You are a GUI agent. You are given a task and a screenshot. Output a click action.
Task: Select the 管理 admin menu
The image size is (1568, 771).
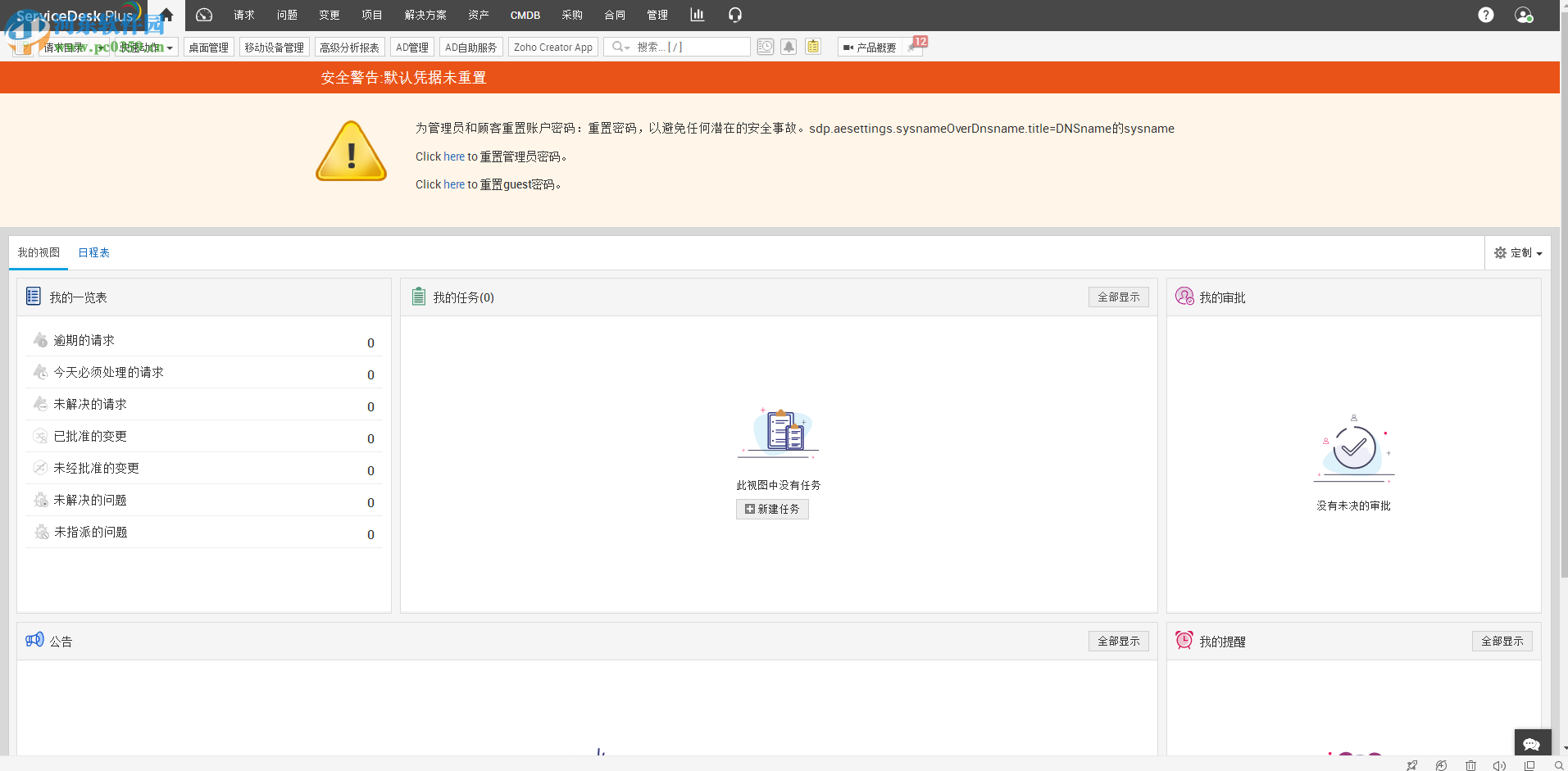tap(656, 15)
